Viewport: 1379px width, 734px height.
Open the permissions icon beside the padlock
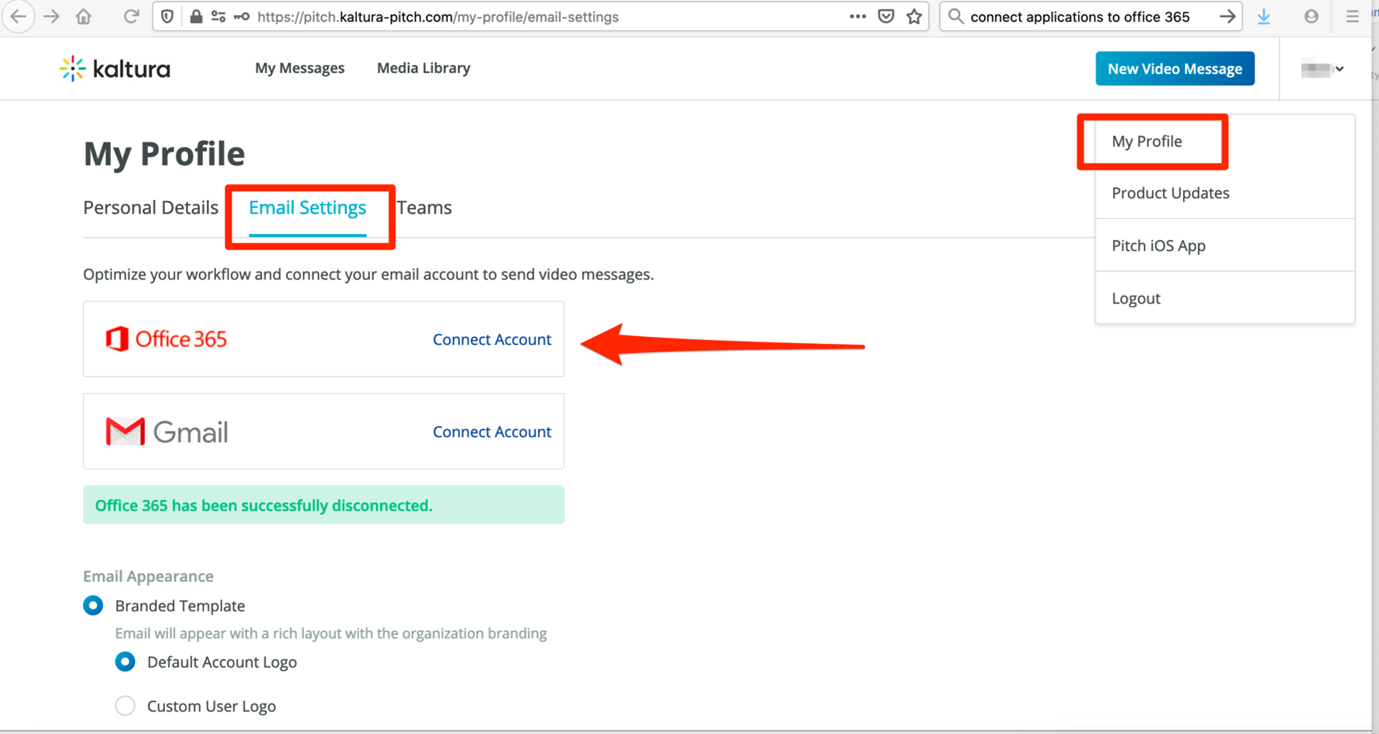[x=218, y=17]
